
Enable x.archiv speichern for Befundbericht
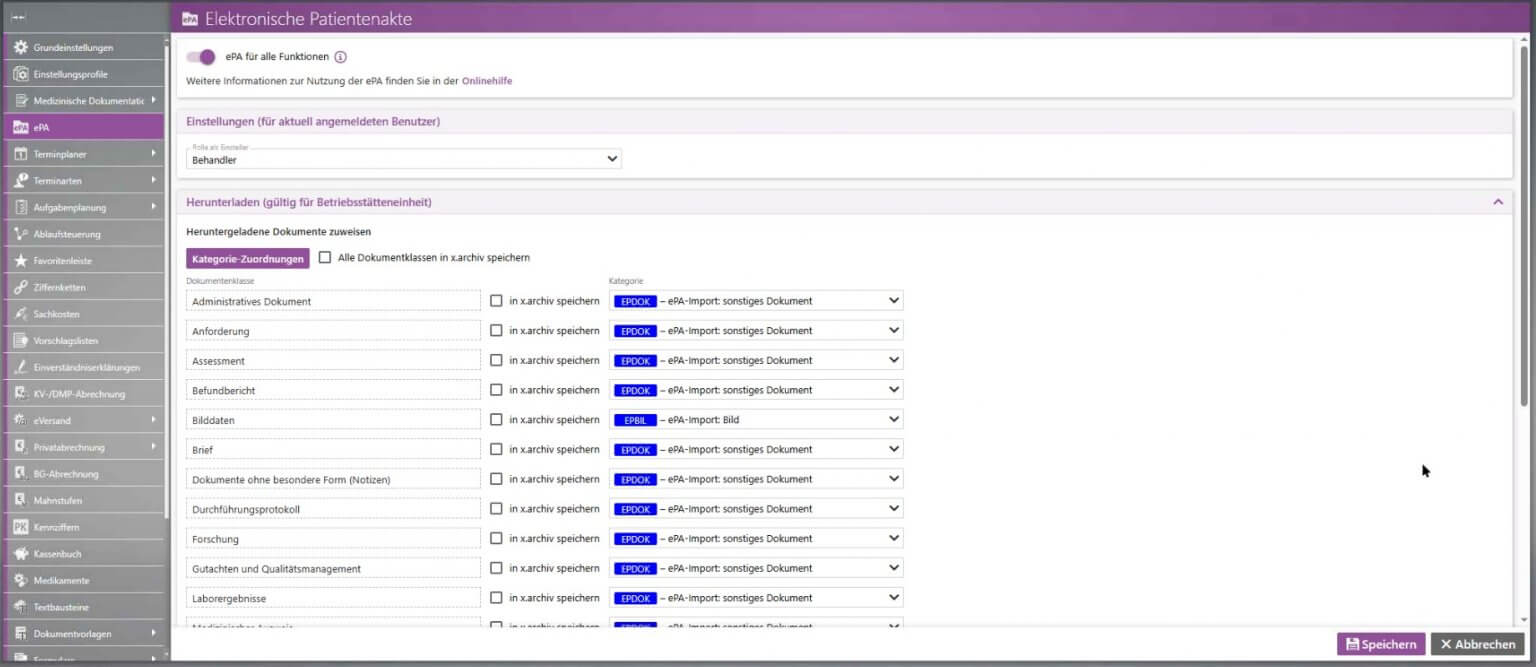click(496, 390)
